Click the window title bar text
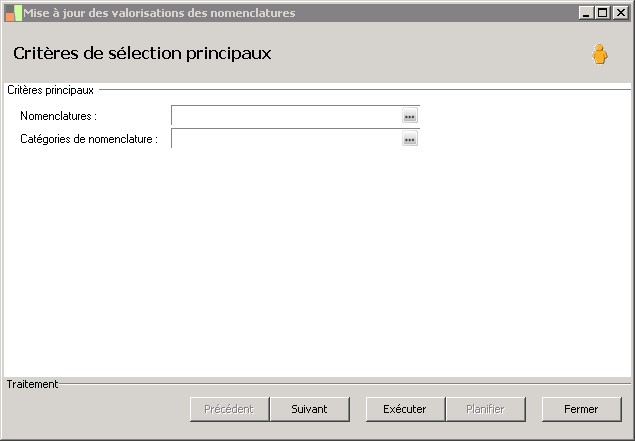 click(x=160, y=13)
